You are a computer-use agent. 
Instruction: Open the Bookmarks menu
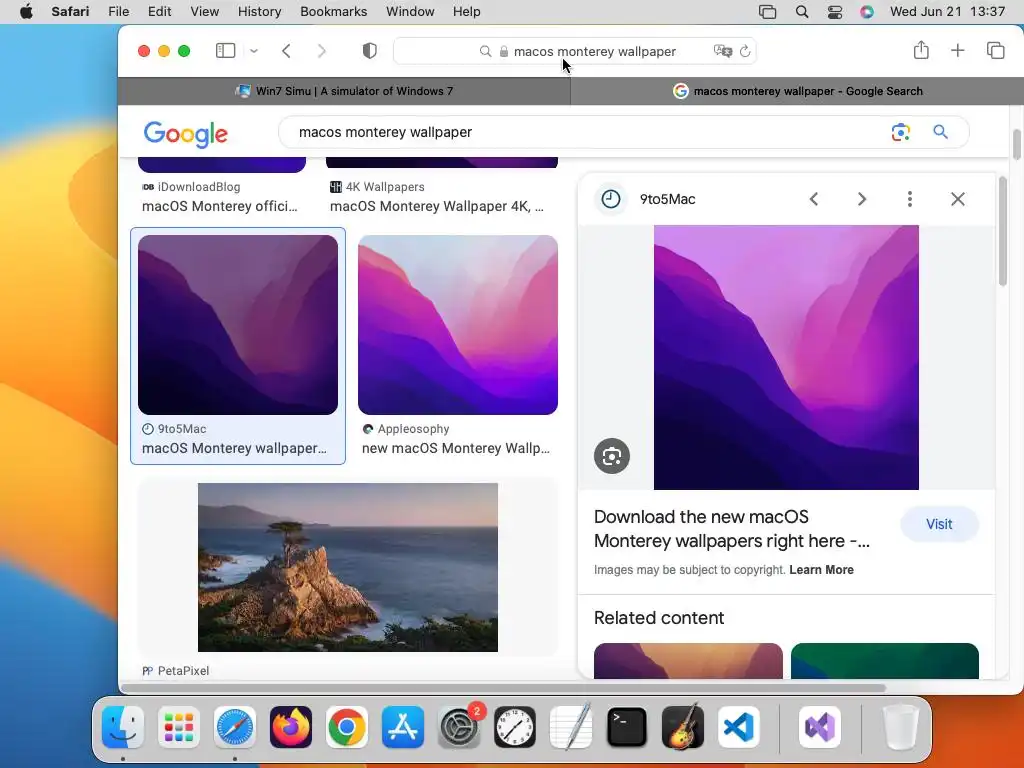click(x=334, y=12)
